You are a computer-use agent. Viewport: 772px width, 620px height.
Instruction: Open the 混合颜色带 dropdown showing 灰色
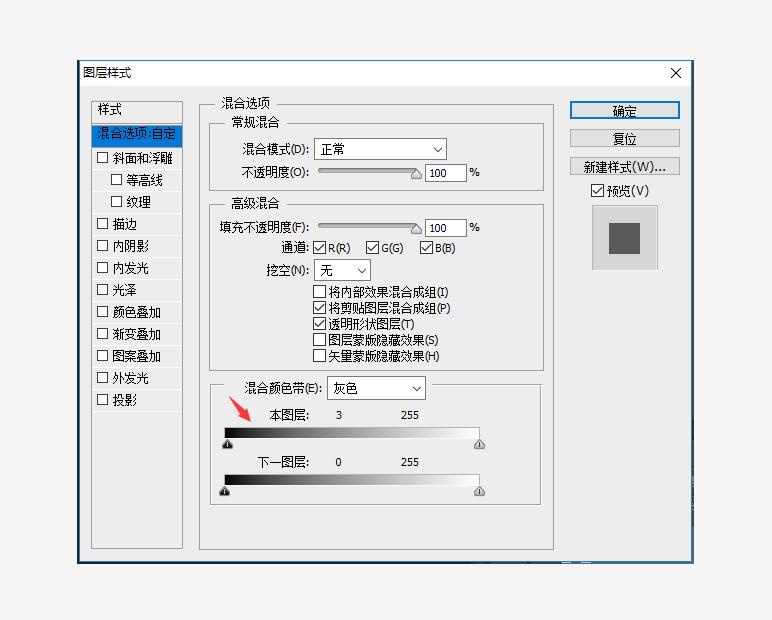click(376, 389)
